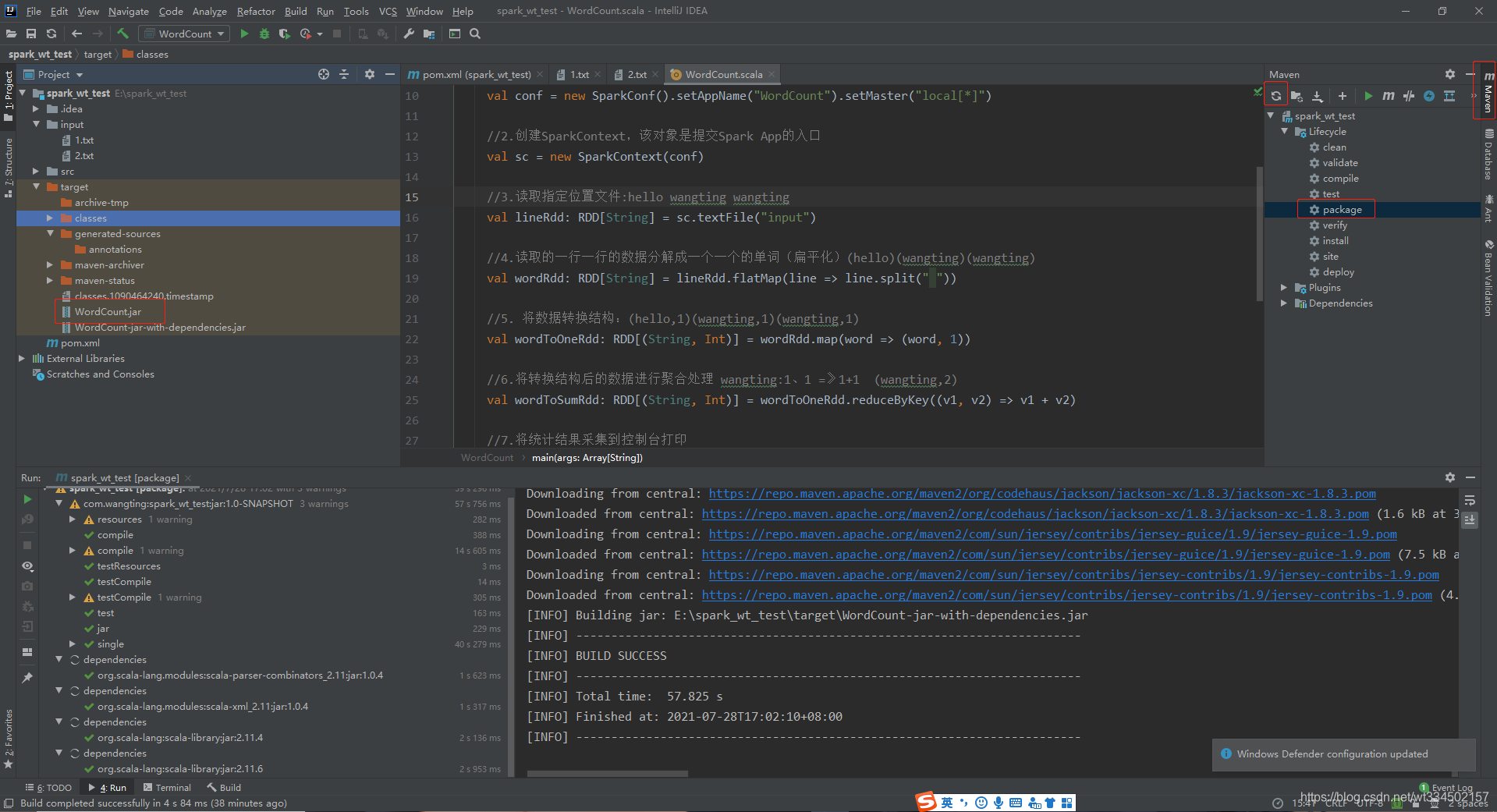Locate opened file with Project crosshair icon

324,74
